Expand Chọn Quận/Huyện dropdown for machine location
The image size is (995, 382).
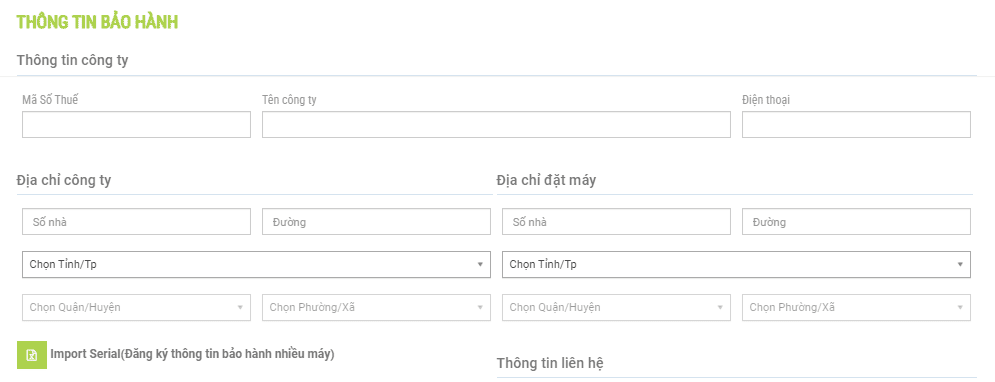(616, 307)
